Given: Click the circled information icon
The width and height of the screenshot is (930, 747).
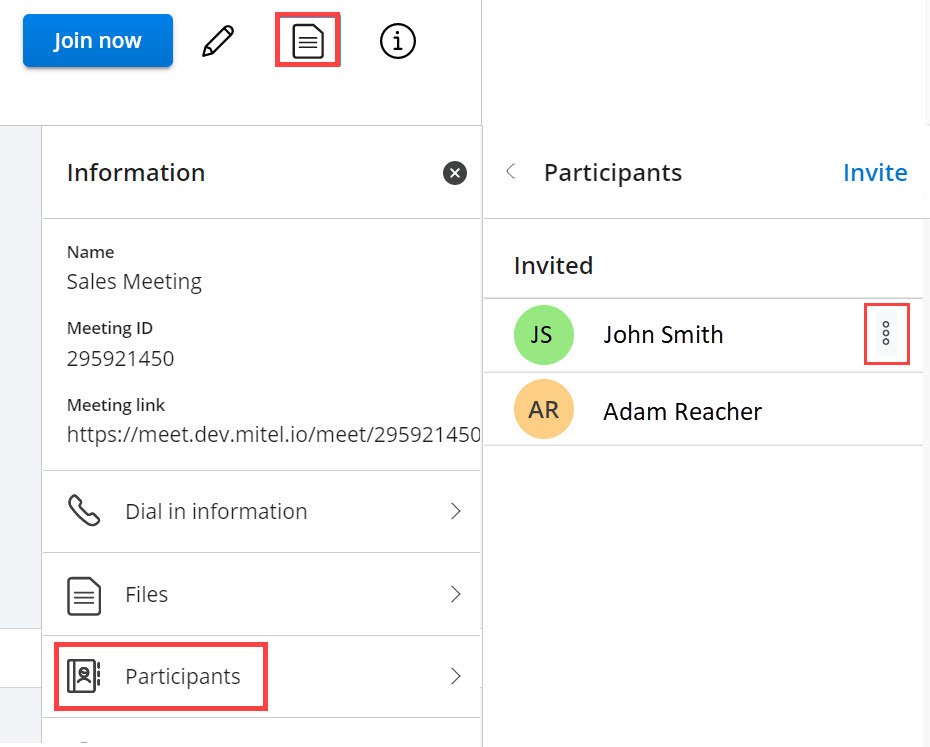Looking at the screenshot, I should [x=398, y=41].
